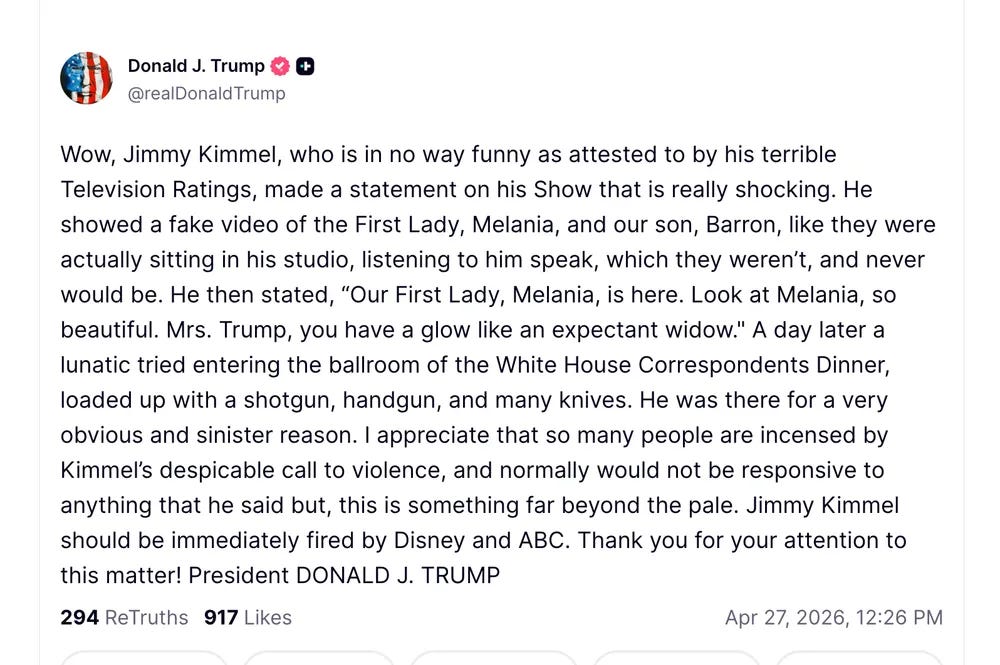Click Donald J. Trump's flag-painted profile avatar

point(86,78)
